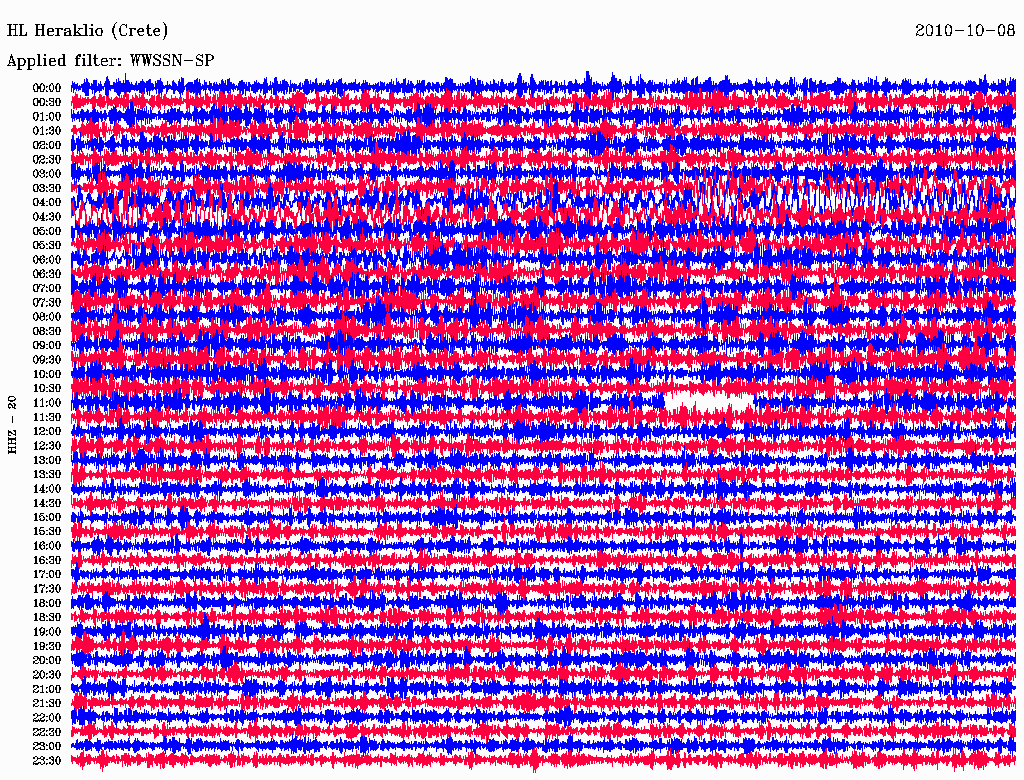
Task: Select the 12:00 time label
Action: (47, 431)
